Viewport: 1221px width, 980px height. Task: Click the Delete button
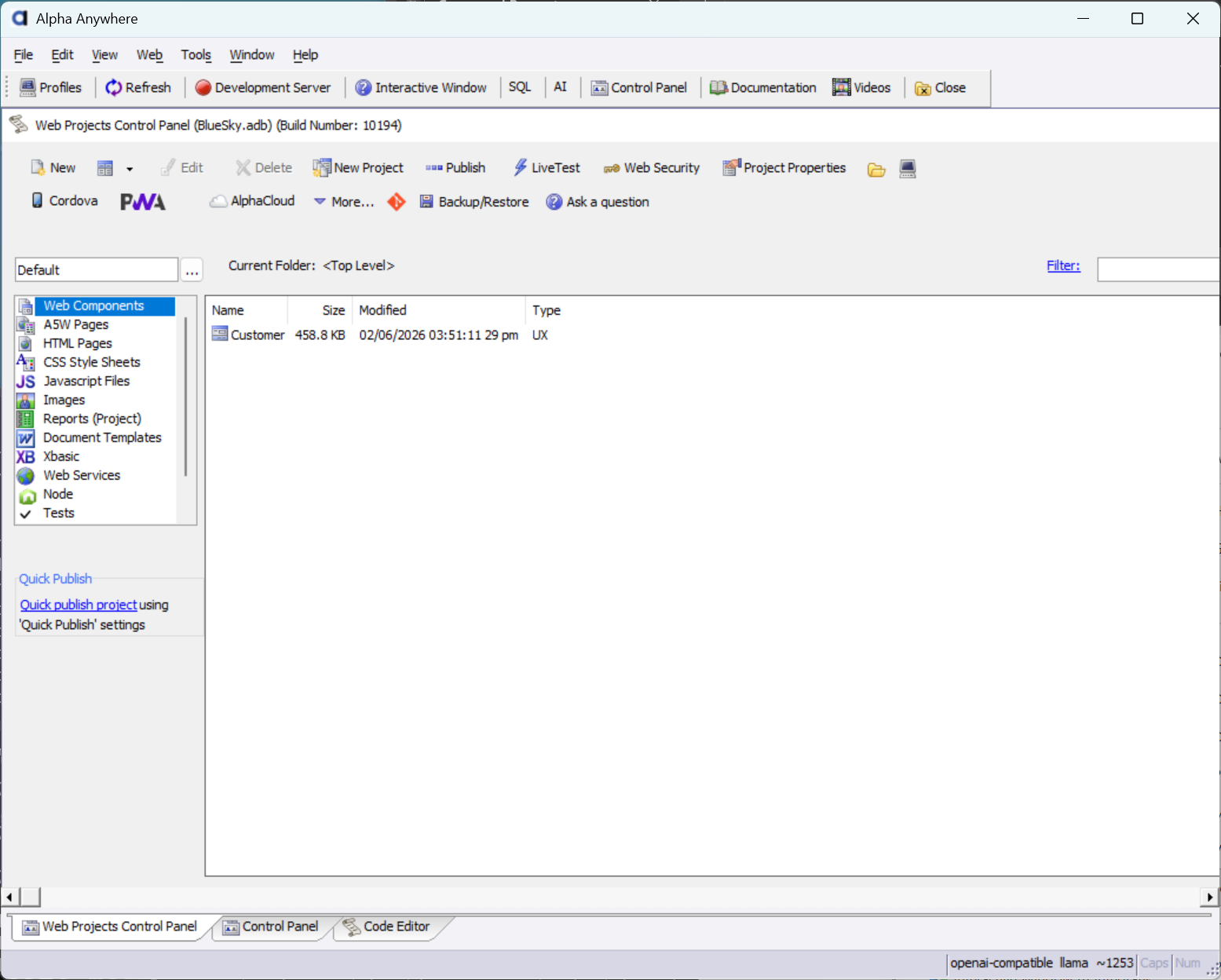264,168
